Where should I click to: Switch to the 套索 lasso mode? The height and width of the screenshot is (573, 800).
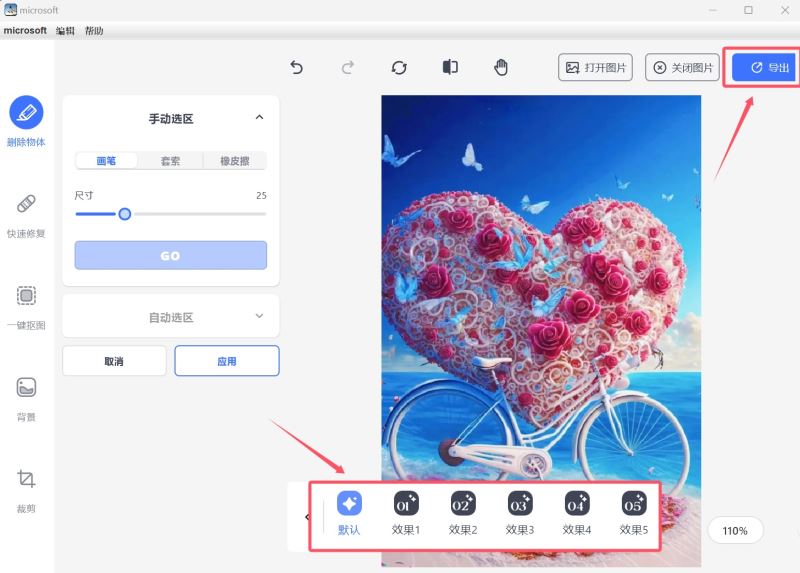coord(170,161)
